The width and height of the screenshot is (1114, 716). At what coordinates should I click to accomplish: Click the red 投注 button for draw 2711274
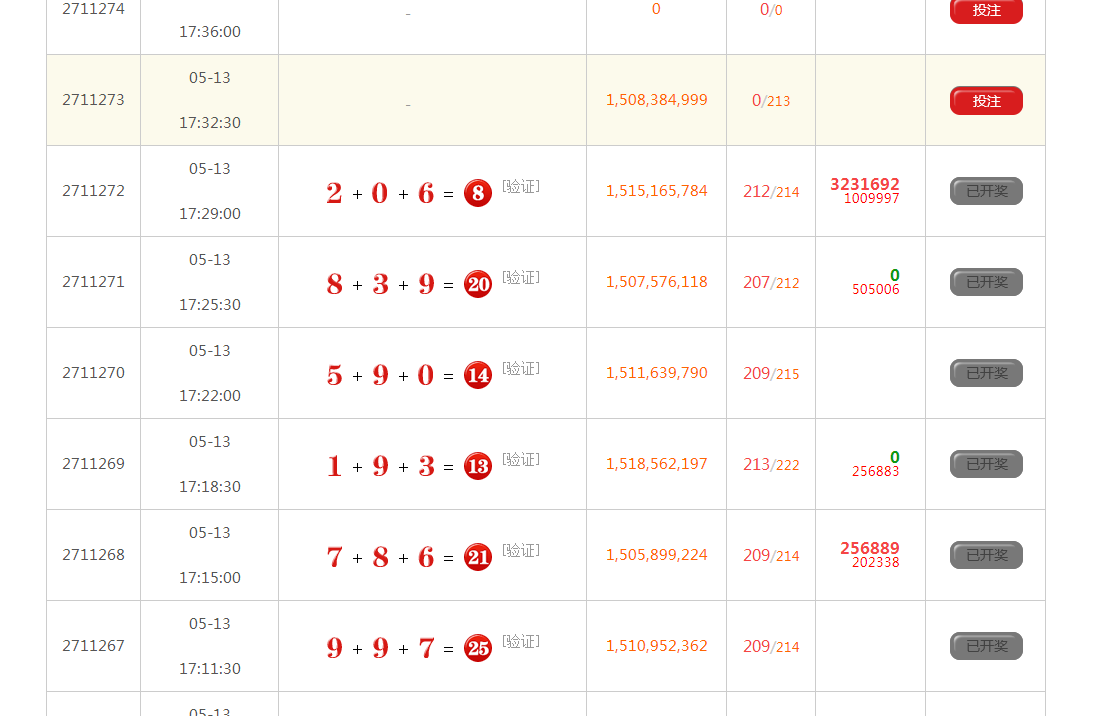pos(986,10)
